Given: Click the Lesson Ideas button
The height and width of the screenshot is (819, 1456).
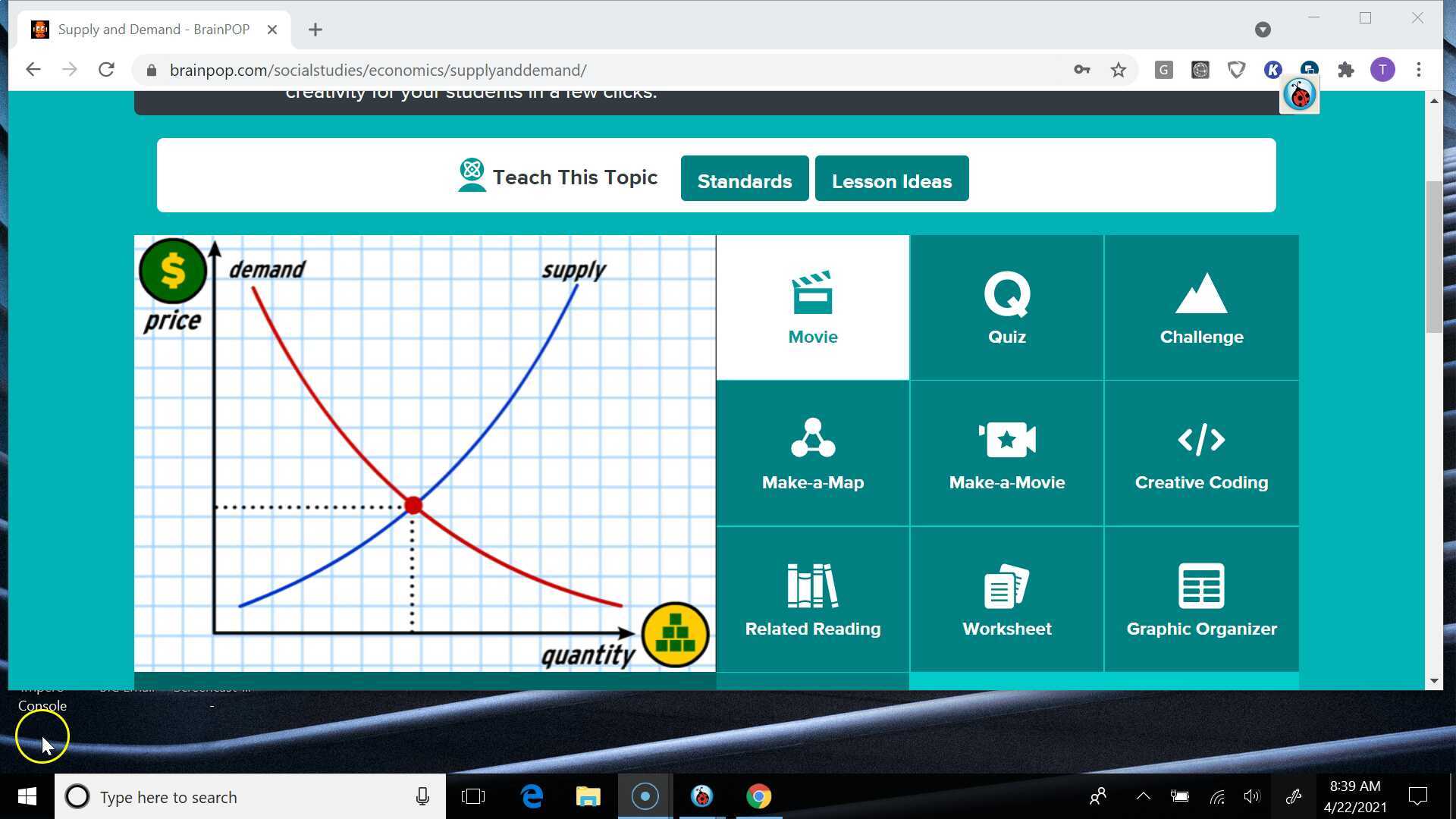Looking at the screenshot, I should click(x=891, y=180).
